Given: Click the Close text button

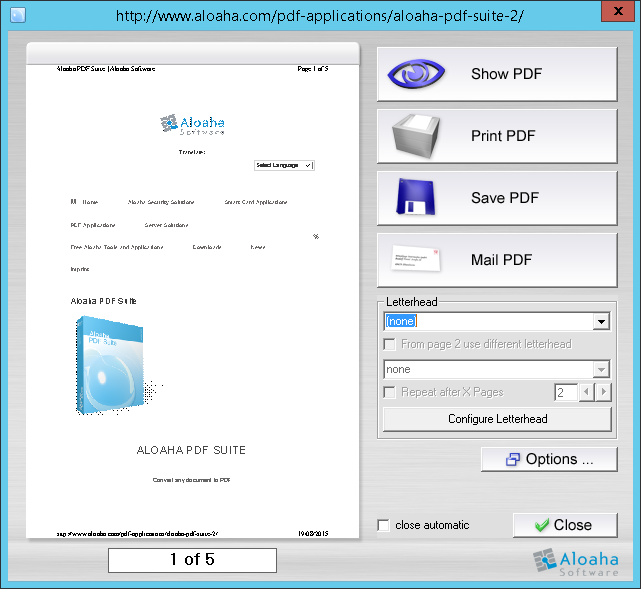Looking at the screenshot, I should (573, 525).
